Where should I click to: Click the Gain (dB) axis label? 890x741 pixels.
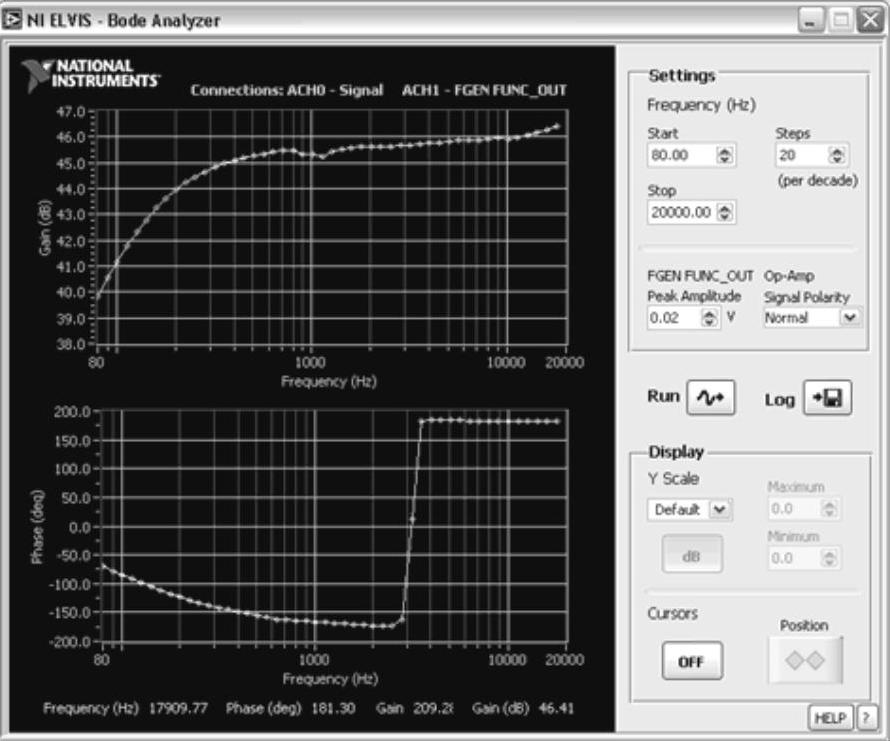(x=45, y=228)
